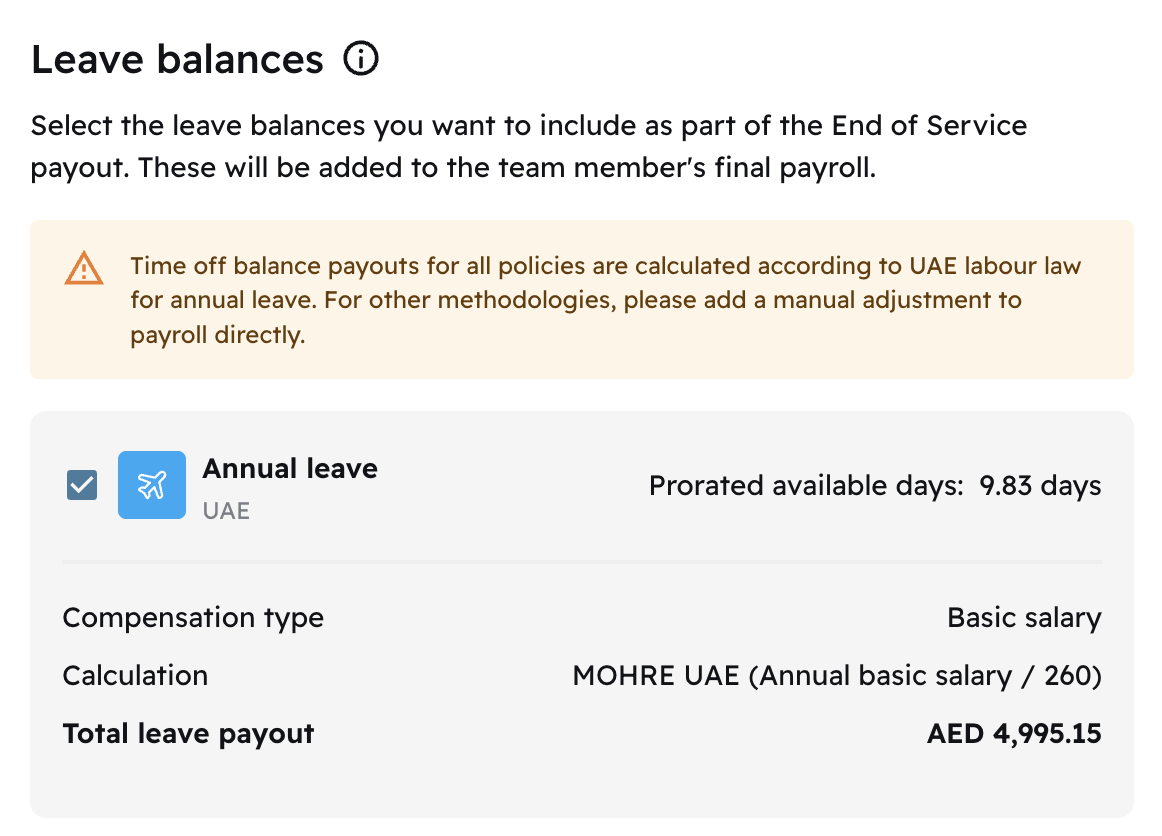Click the Basic salary value

point(1024,618)
